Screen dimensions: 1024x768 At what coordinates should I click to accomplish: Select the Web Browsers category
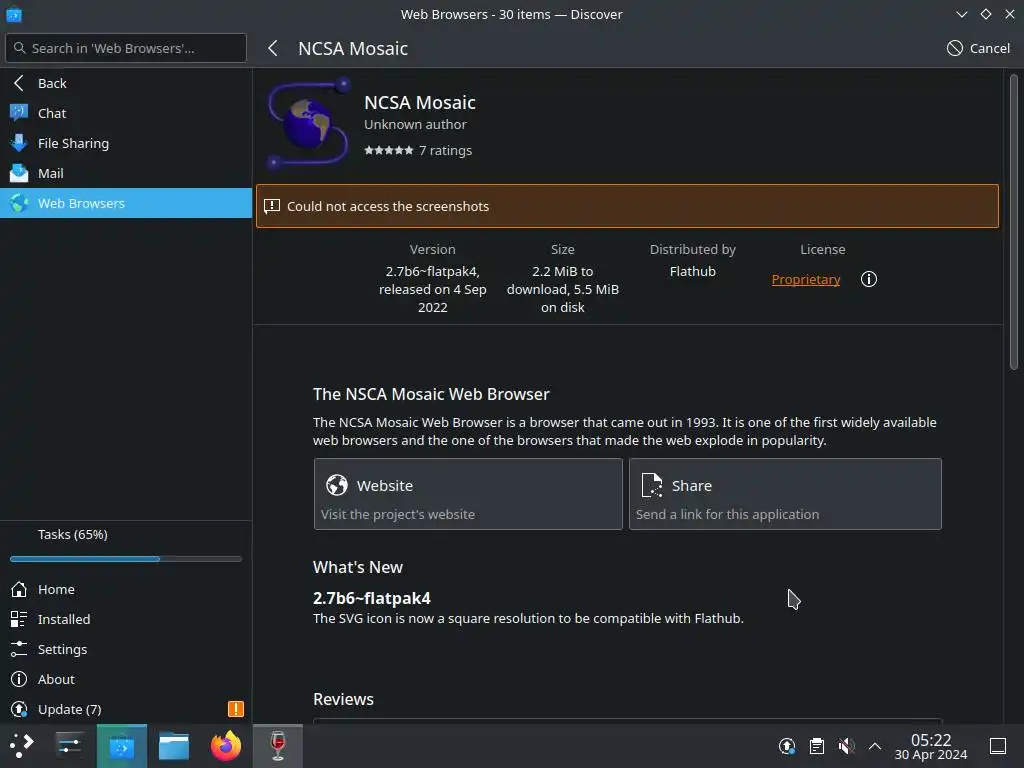pos(126,203)
